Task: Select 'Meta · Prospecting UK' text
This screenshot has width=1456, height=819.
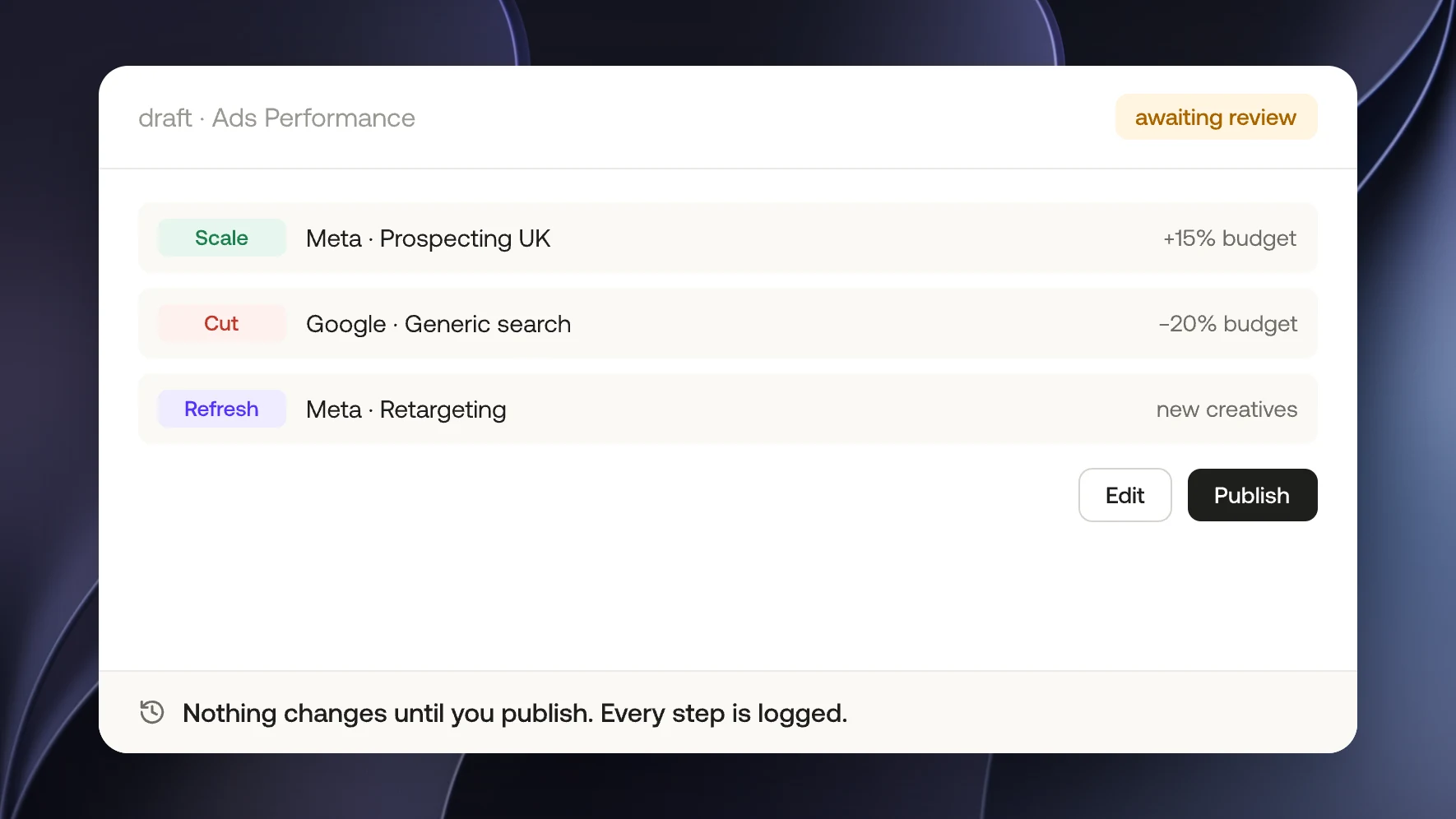Action: (428, 238)
